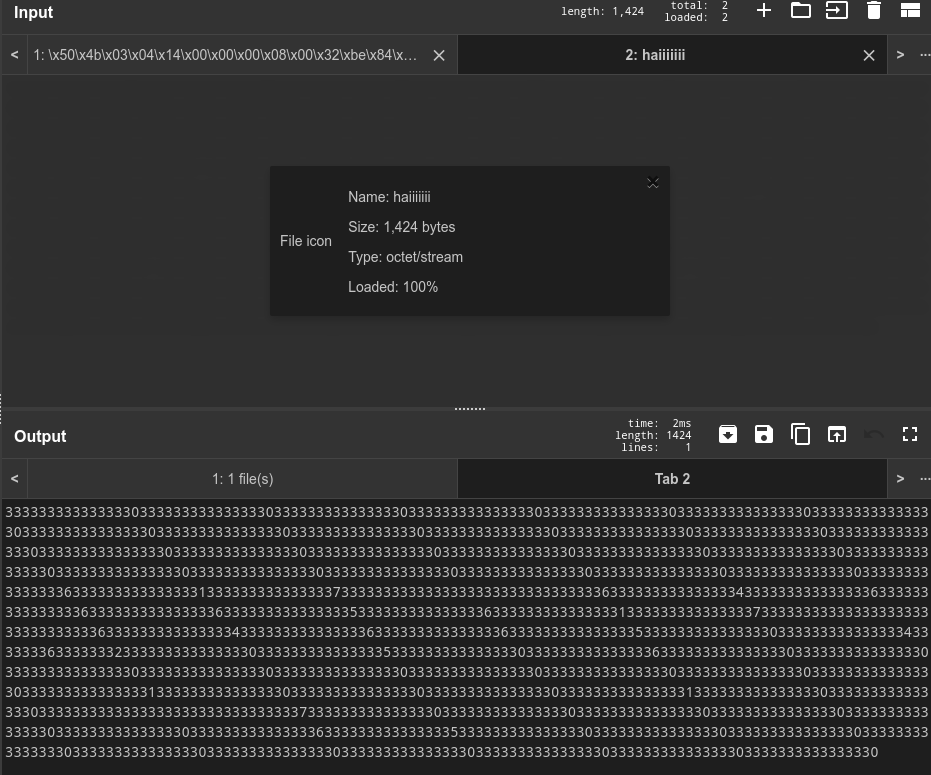Open the input tabs more options menu

pos(924,55)
